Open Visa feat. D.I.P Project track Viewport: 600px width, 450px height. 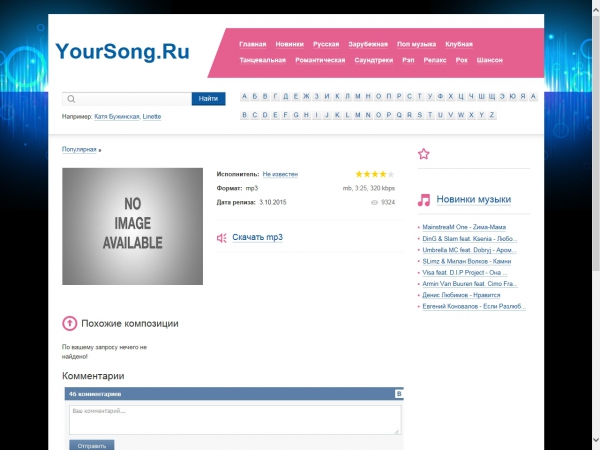pos(465,272)
